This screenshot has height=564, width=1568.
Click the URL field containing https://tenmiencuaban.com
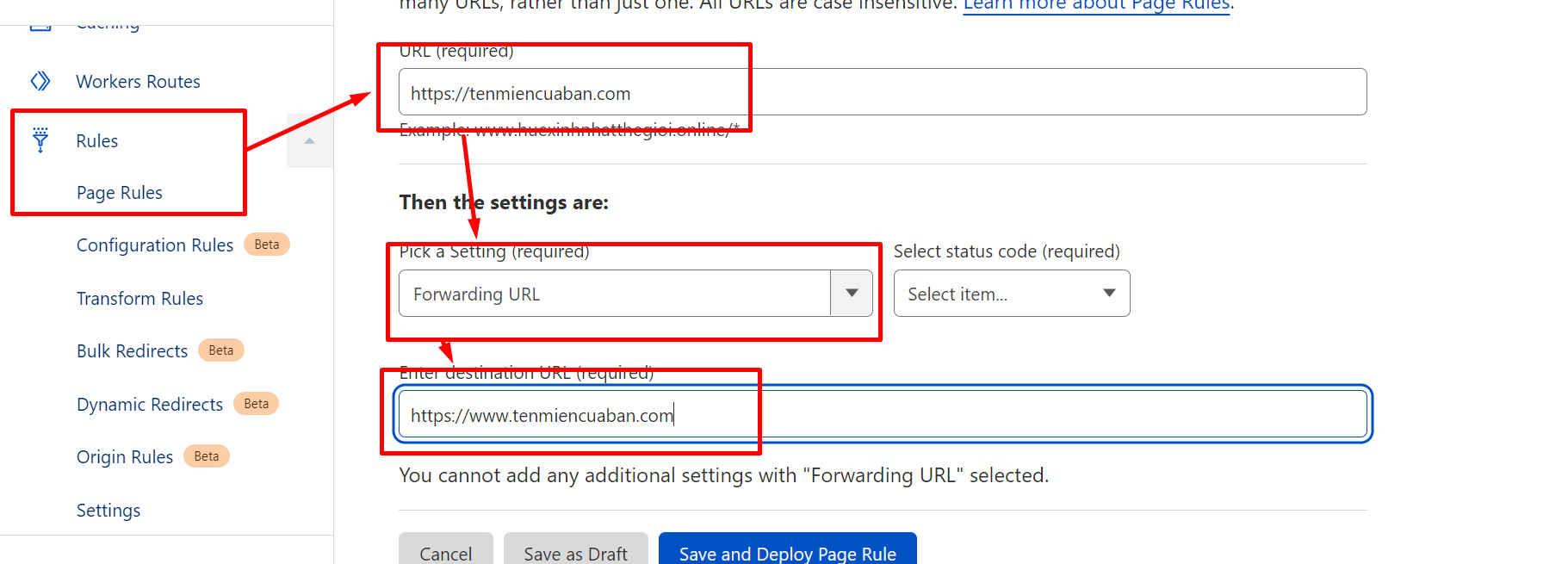click(x=882, y=92)
